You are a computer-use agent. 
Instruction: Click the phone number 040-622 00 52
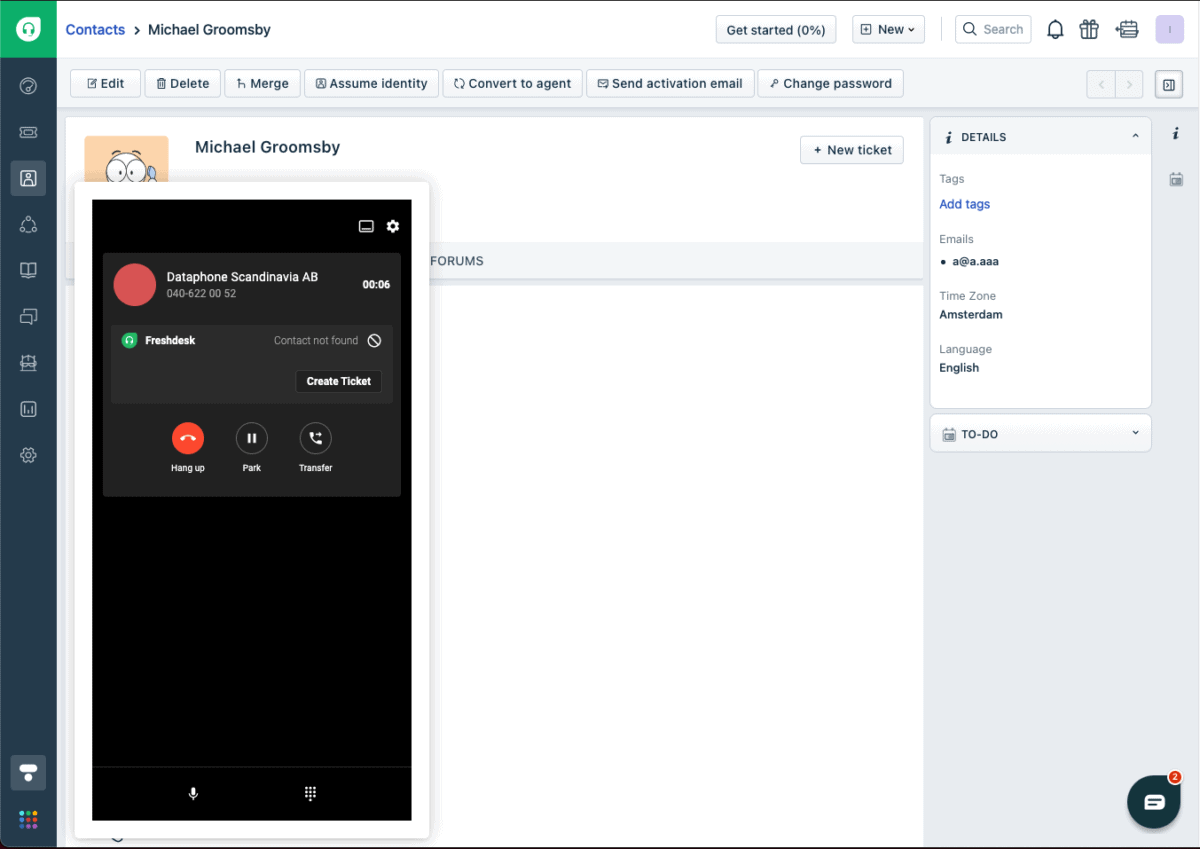[201, 294]
